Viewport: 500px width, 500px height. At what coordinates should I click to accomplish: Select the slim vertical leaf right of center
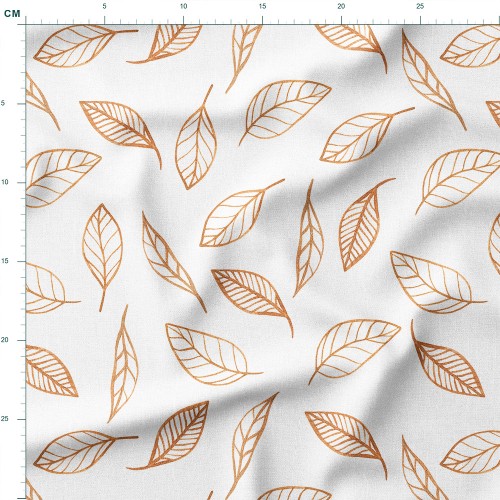tap(309, 238)
